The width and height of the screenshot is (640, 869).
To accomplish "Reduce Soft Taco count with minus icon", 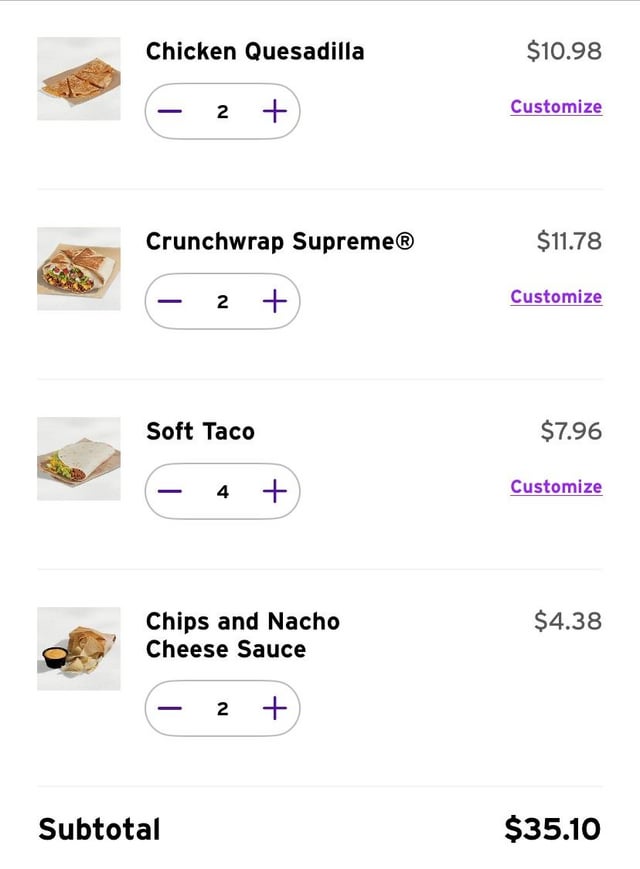I will point(170,491).
